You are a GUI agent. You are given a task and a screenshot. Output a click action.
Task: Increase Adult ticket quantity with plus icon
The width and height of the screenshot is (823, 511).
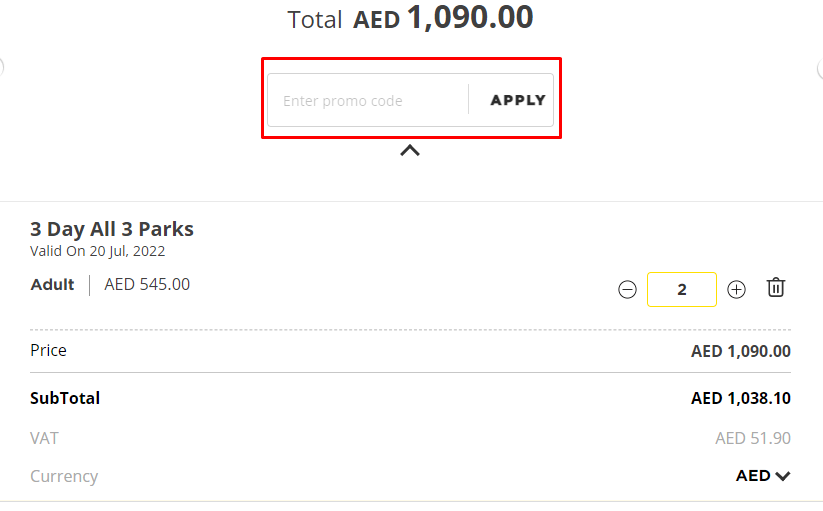tap(737, 290)
